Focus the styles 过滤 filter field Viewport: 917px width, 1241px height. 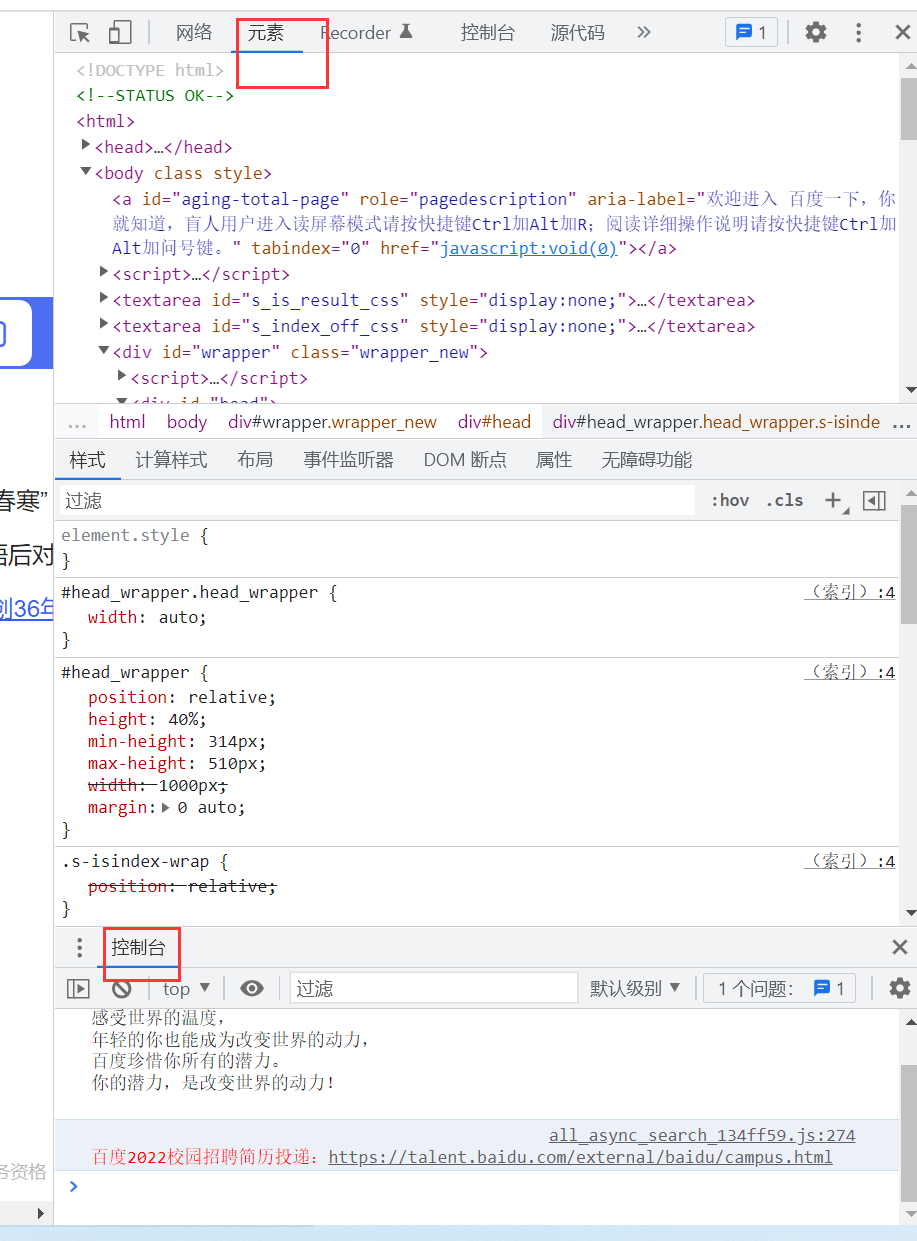376,500
